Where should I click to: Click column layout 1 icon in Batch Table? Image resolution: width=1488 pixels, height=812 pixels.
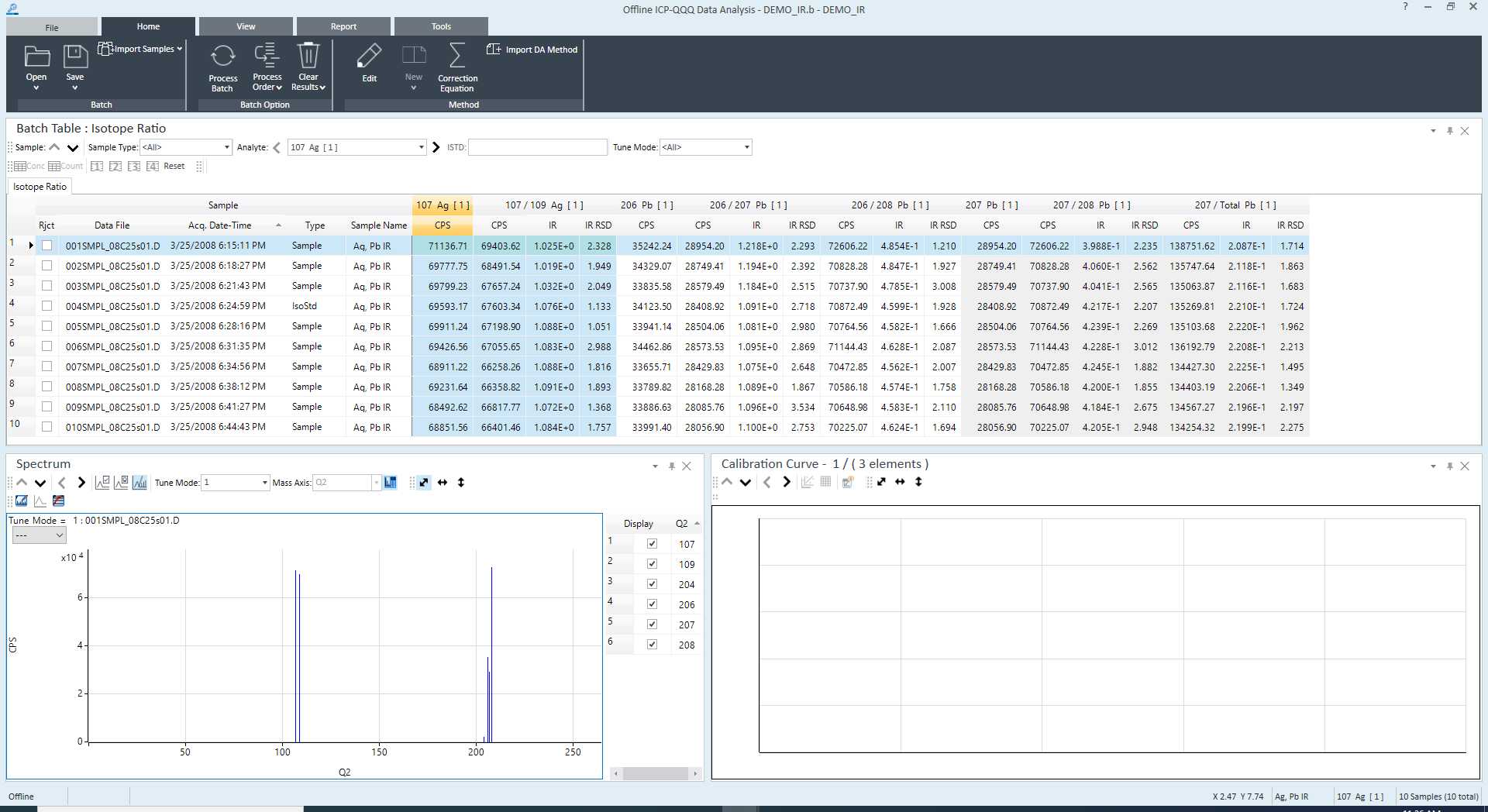[x=97, y=167]
